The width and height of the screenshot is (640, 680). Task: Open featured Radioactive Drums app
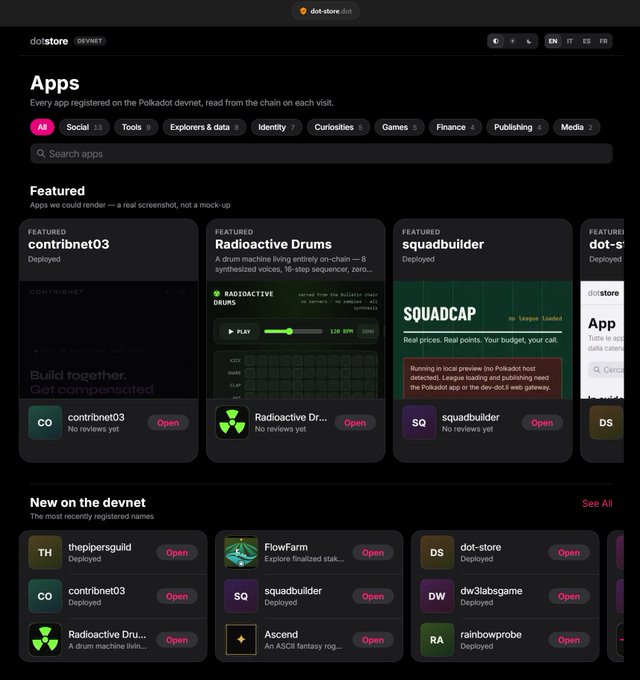tap(355, 423)
